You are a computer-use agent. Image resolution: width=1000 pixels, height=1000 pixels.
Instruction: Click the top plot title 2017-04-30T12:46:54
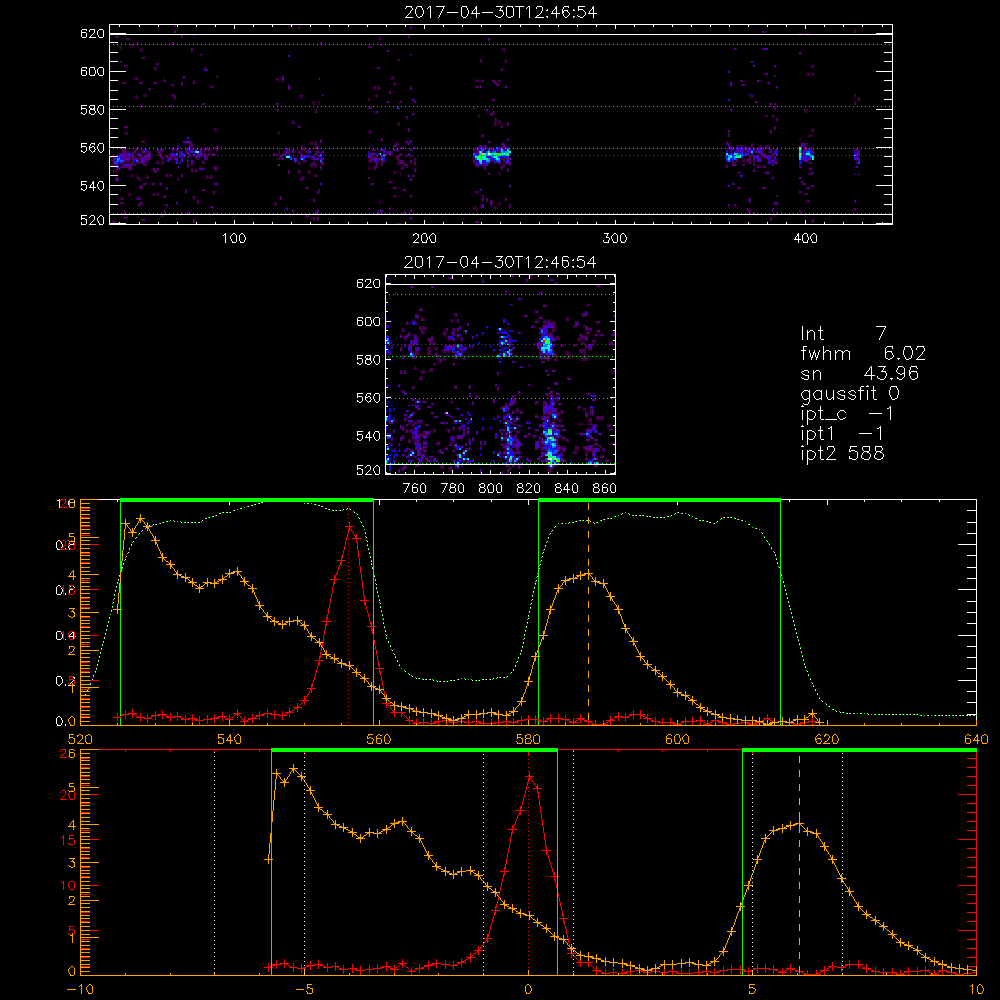[500, 12]
